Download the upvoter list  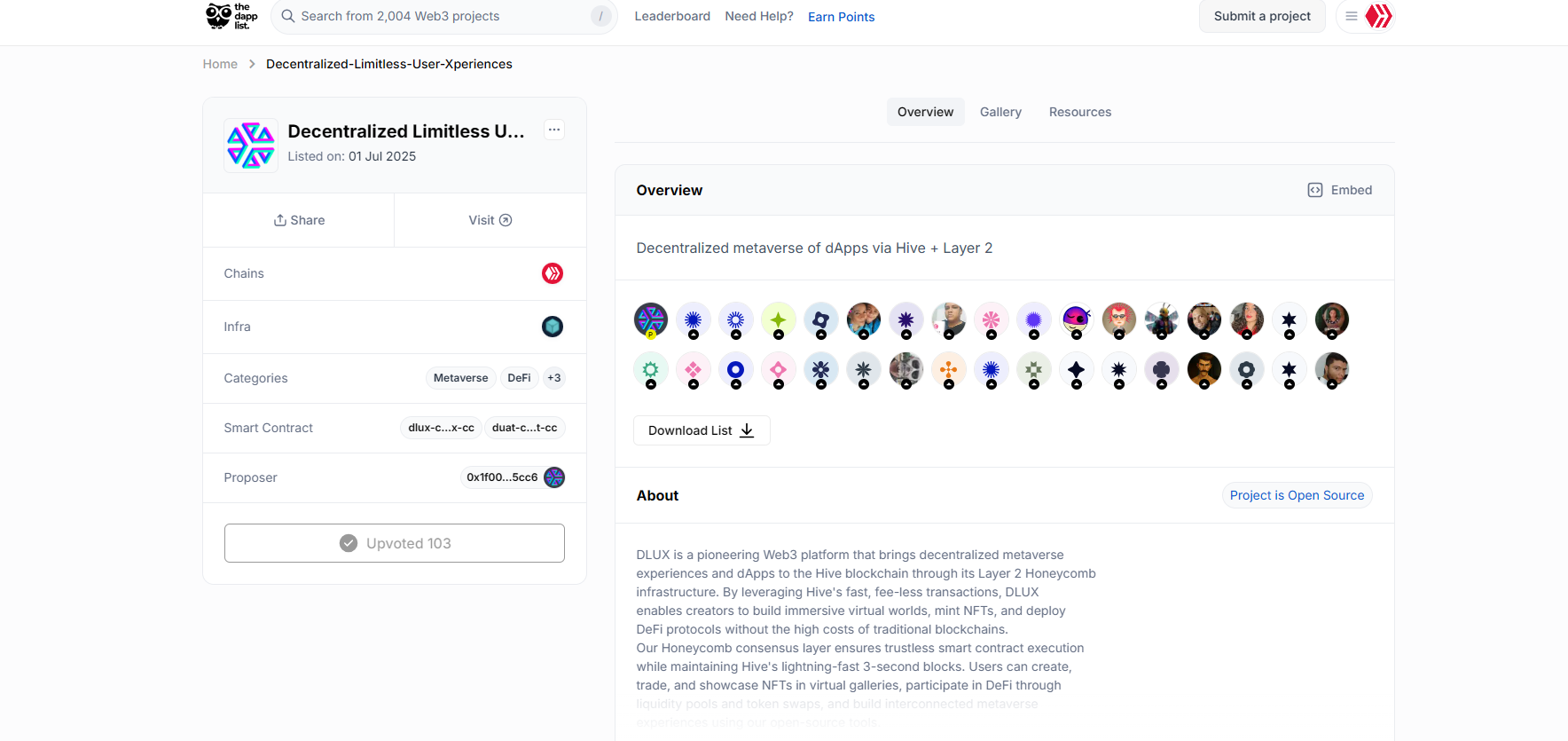pos(702,430)
